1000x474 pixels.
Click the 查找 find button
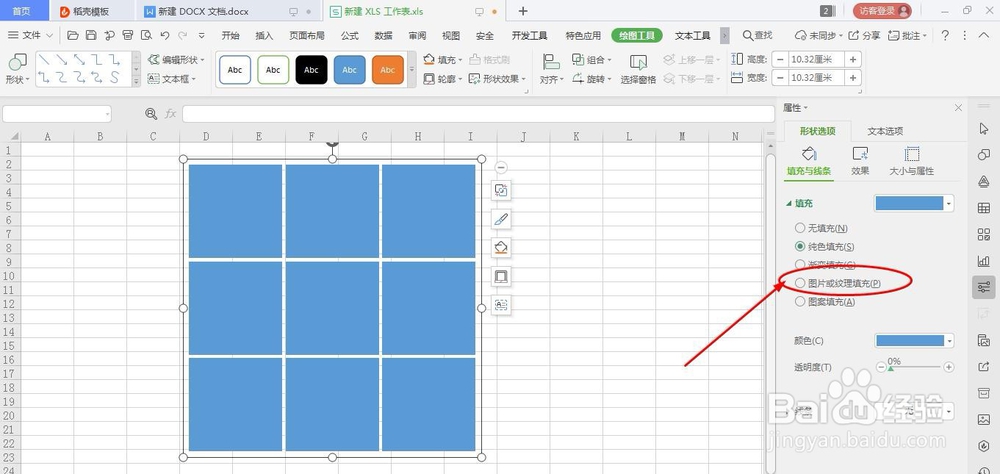pyautogui.click(x=758, y=36)
